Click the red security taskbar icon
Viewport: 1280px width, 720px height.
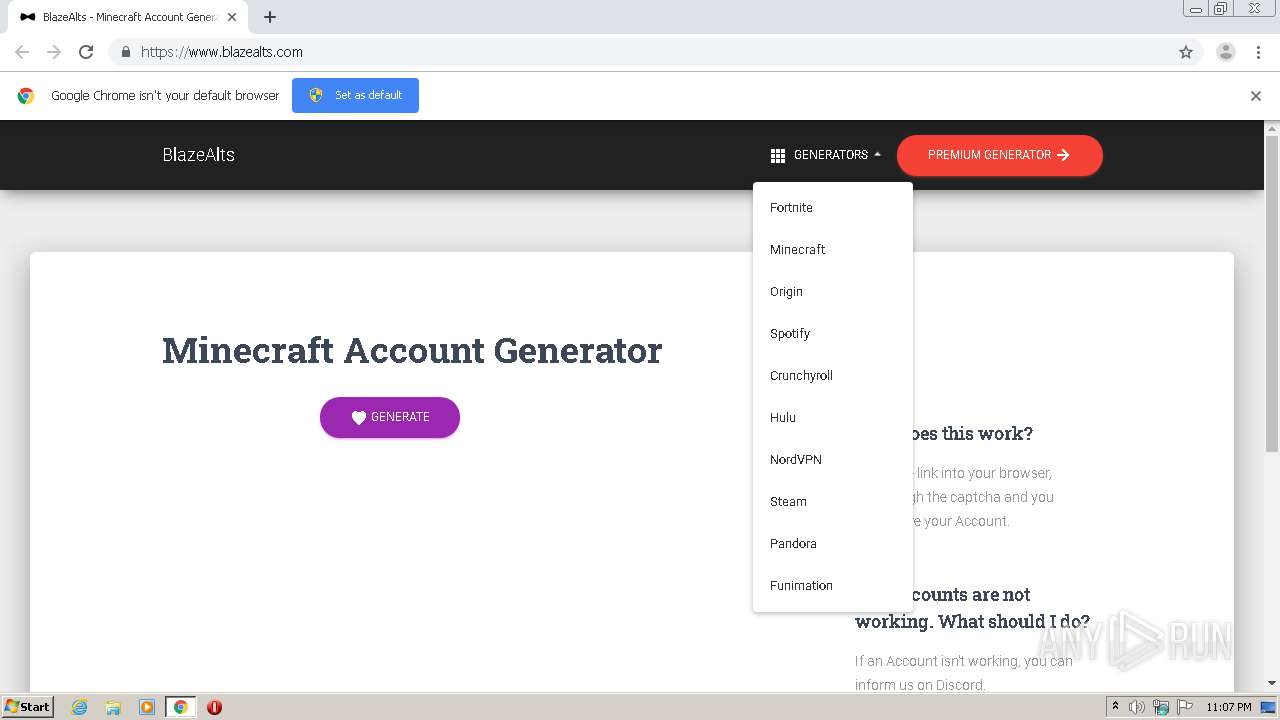click(x=214, y=707)
